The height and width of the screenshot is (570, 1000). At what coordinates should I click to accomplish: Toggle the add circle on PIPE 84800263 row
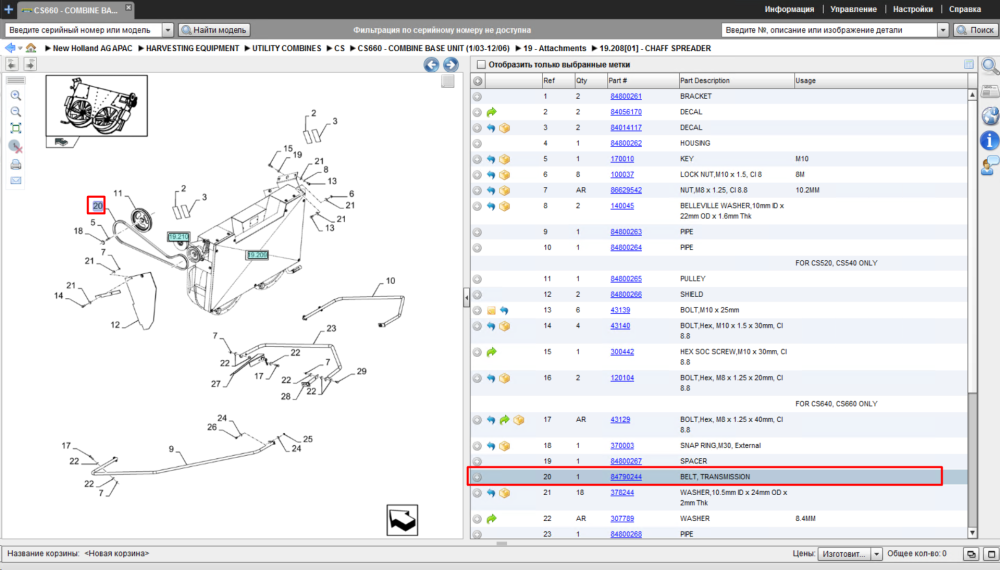pos(478,232)
